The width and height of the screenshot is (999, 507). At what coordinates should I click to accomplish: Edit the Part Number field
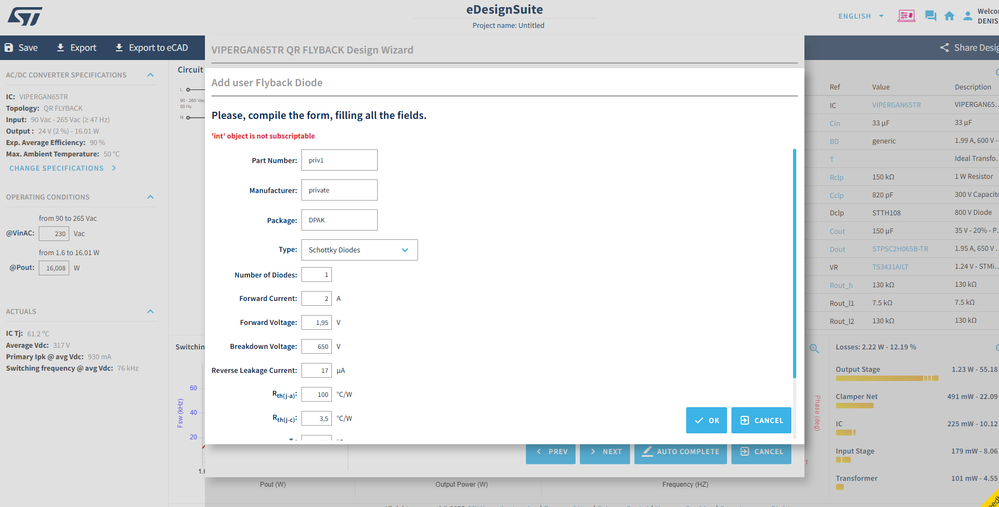[x=339, y=161]
